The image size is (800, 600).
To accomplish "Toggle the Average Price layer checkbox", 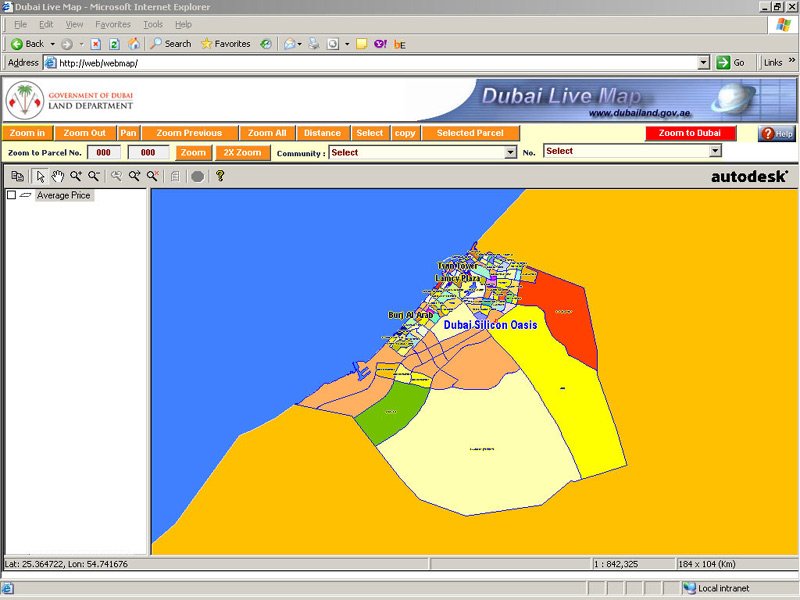I will (11, 195).
